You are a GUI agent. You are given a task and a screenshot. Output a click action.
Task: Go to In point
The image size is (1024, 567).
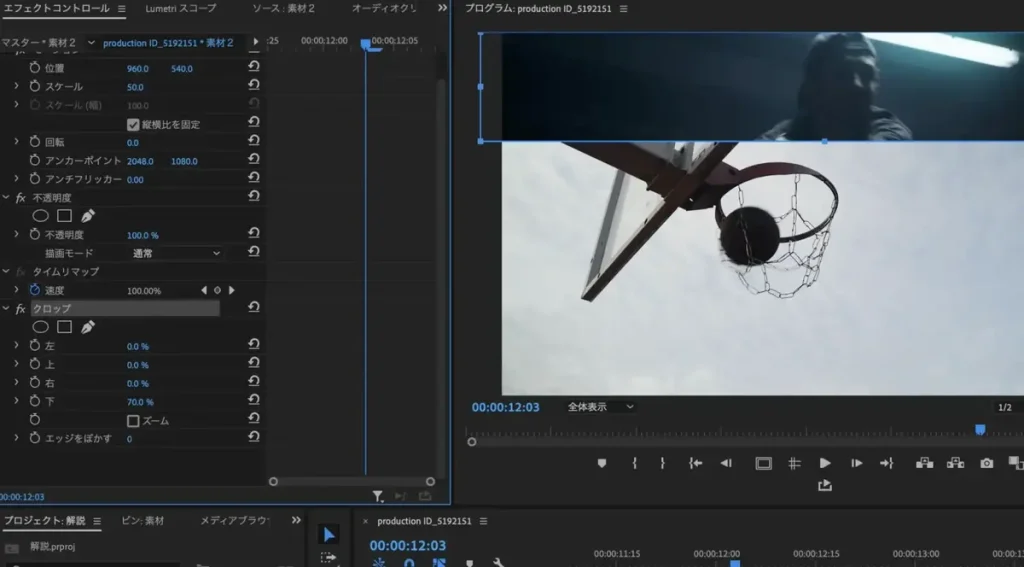(x=696, y=463)
